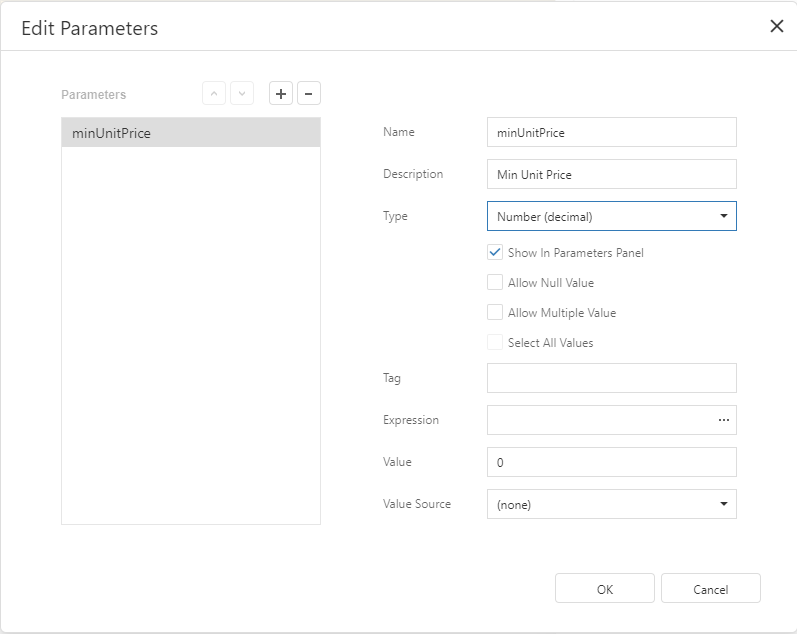Screen dimensions: 797x634
Task: Enable the Allow Null Value checkbox
Action: pyautogui.click(x=495, y=283)
